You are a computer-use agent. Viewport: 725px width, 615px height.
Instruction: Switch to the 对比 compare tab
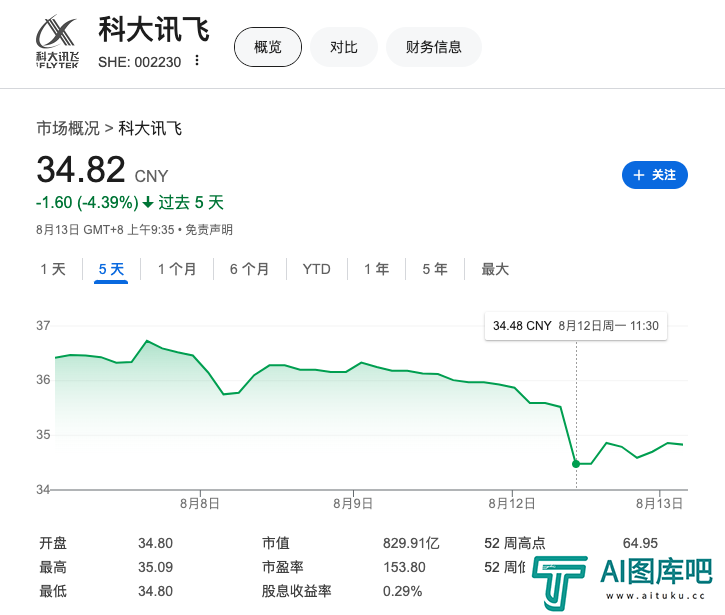pos(344,47)
